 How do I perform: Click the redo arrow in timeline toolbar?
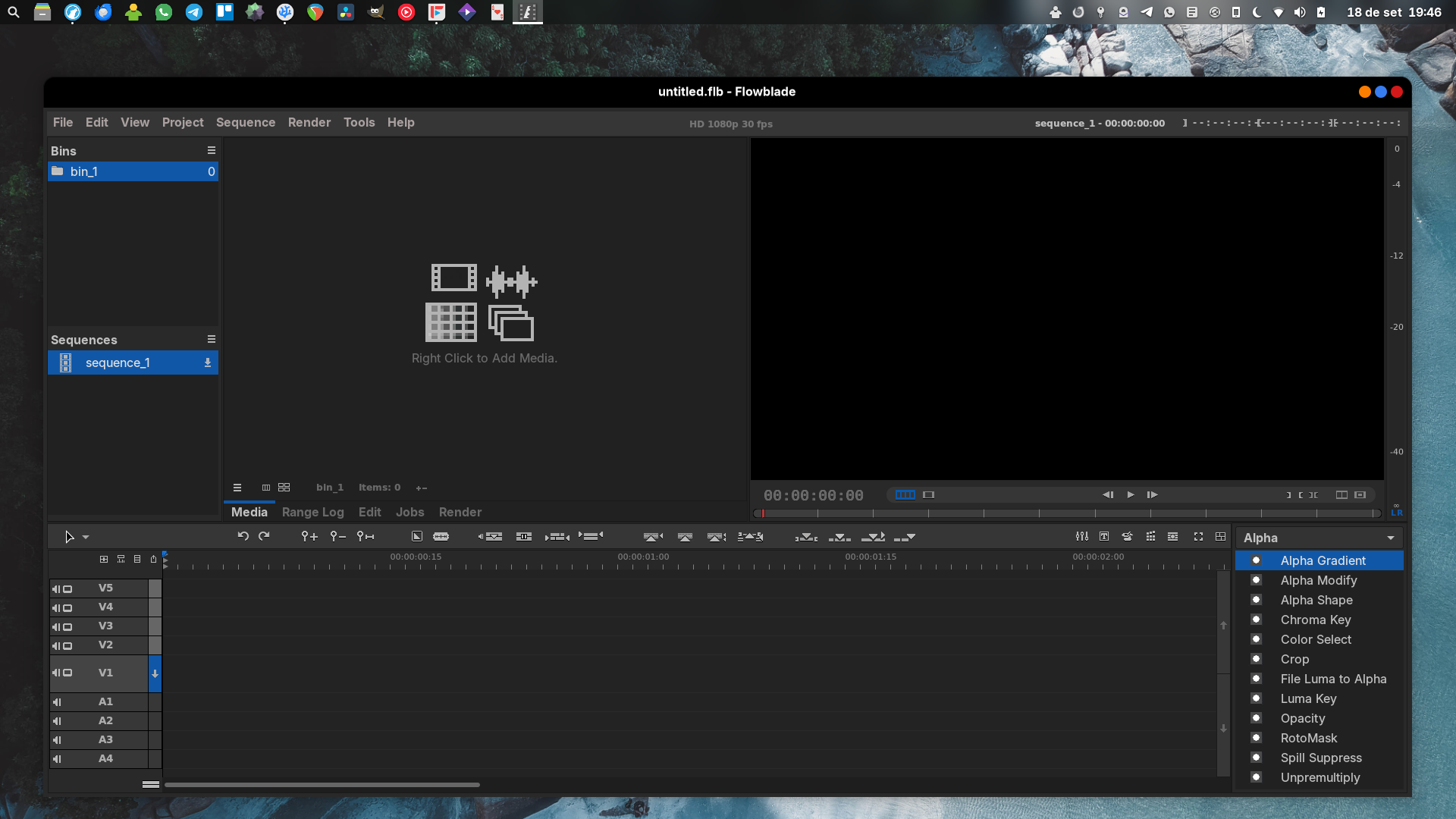pyautogui.click(x=264, y=536)
